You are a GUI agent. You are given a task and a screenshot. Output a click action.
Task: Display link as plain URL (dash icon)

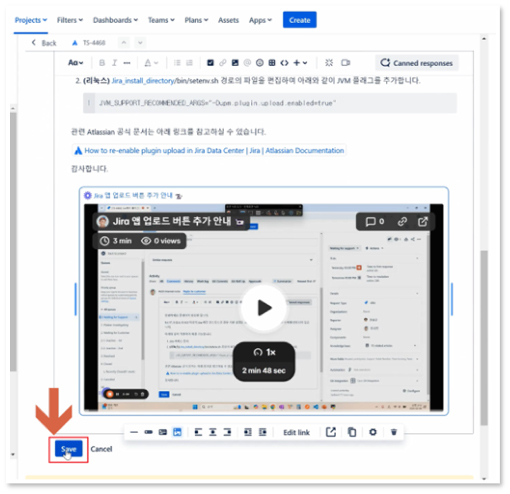(x=134, y=432)
